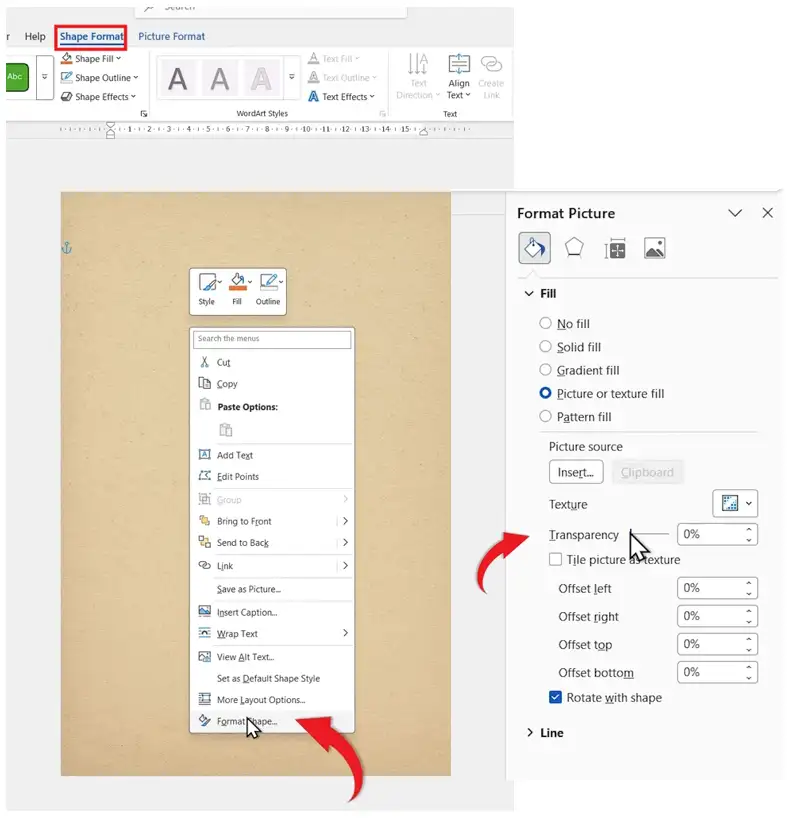Image resolution: width=792 pixels, height=818 pixels.
Task: Open the Shape Effects dropdown
Action: tap(98, 97)
